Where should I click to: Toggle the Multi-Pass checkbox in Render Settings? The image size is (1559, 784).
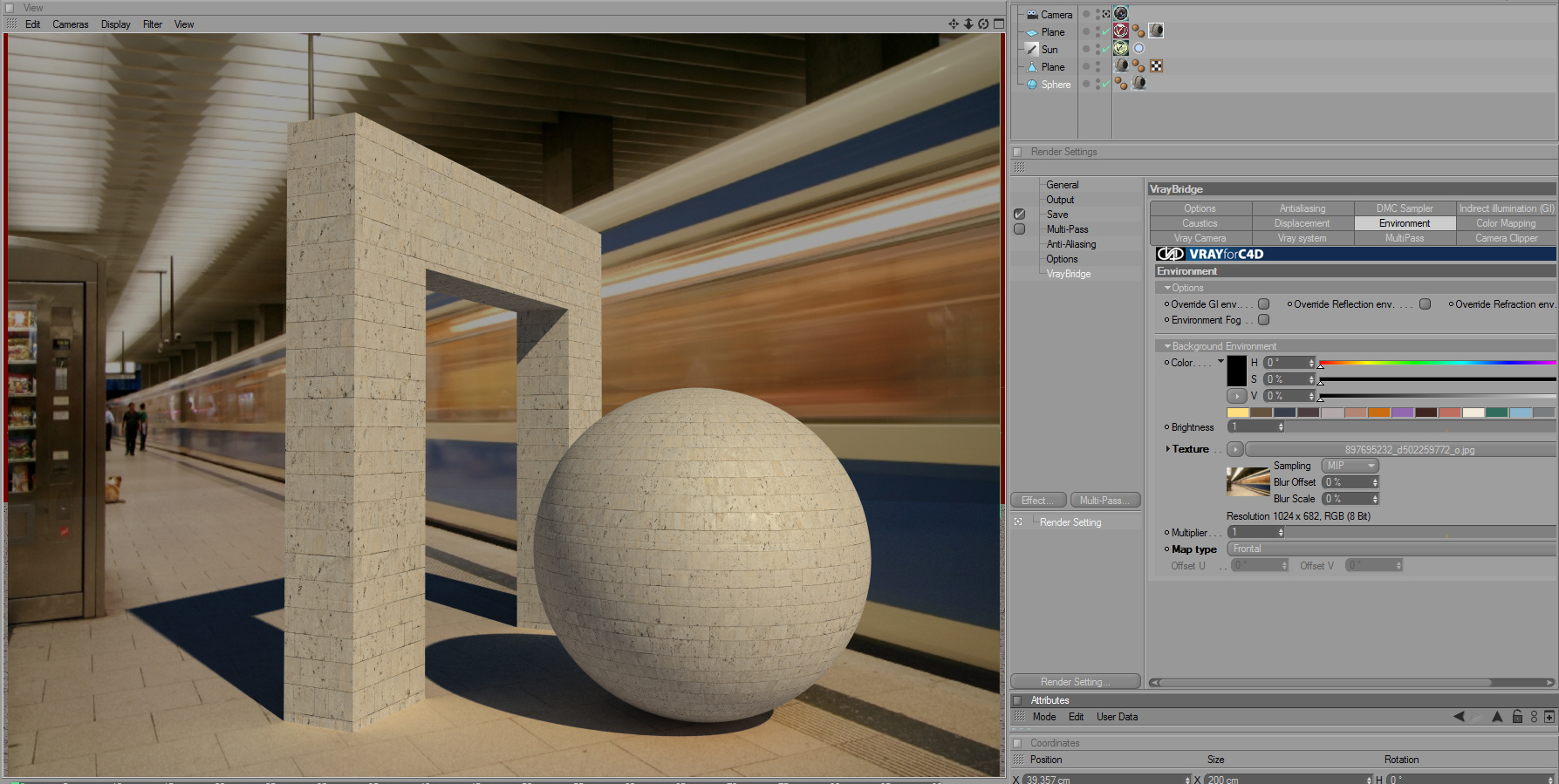(x=1019, y=229)
